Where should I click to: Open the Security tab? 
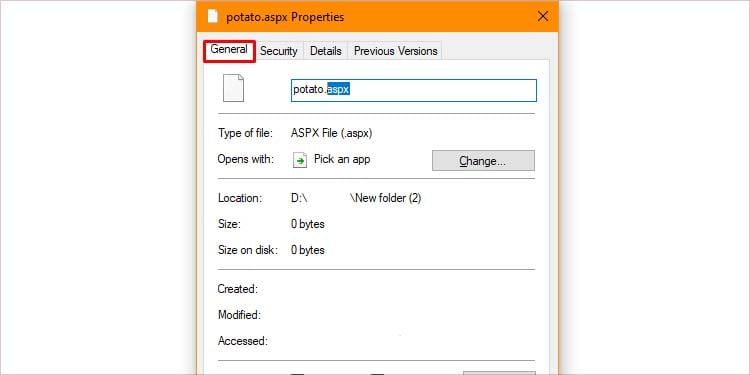[x=279, y=51]
